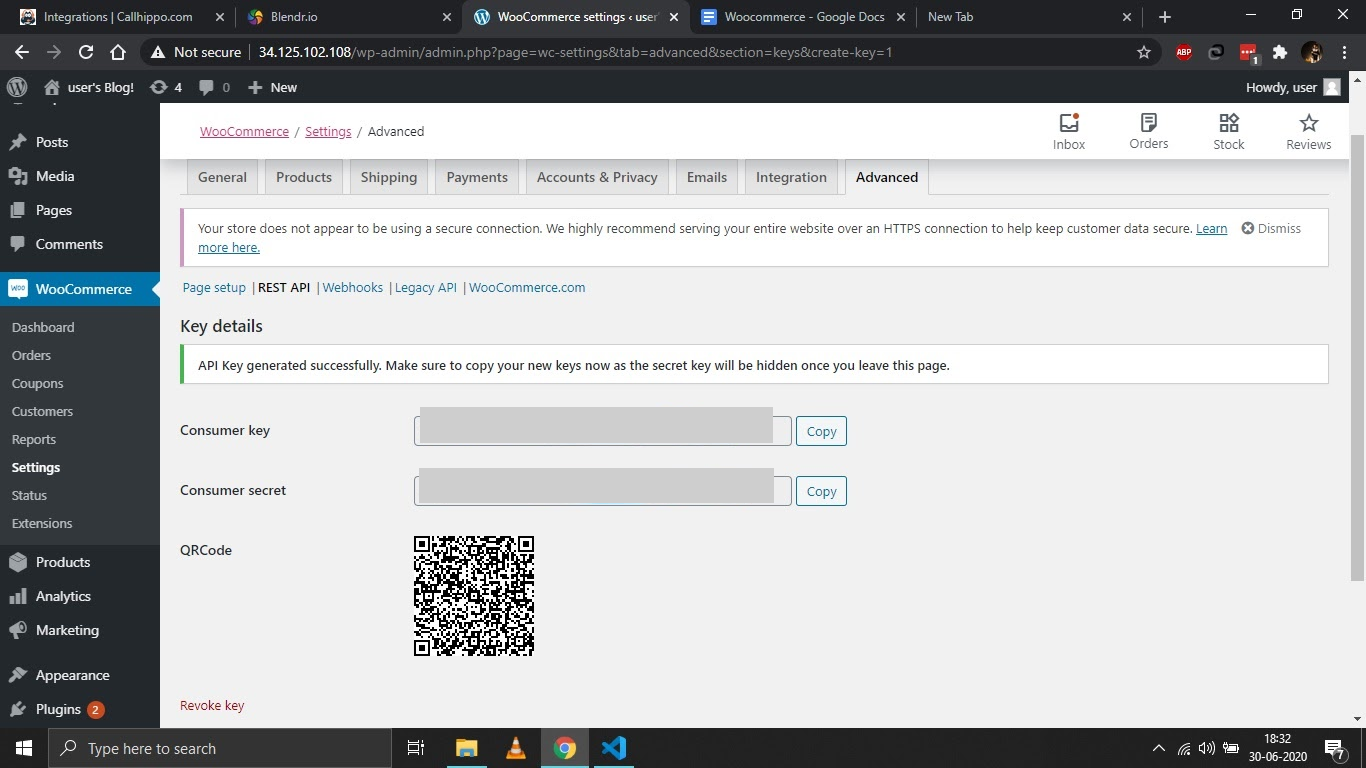Switch to the Payments settings tab

tap(477, 177)
